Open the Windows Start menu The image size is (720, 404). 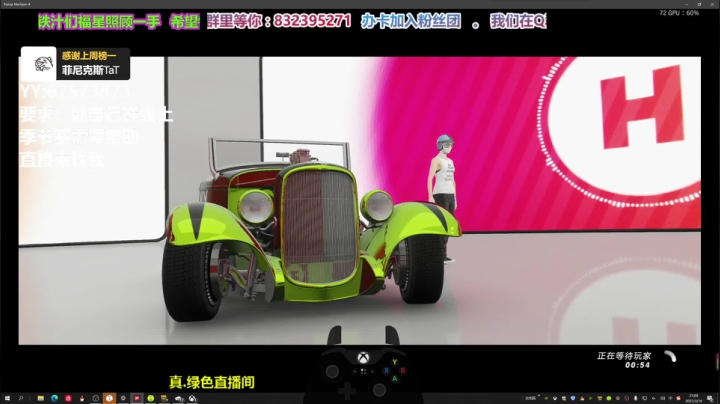point(7,398)
